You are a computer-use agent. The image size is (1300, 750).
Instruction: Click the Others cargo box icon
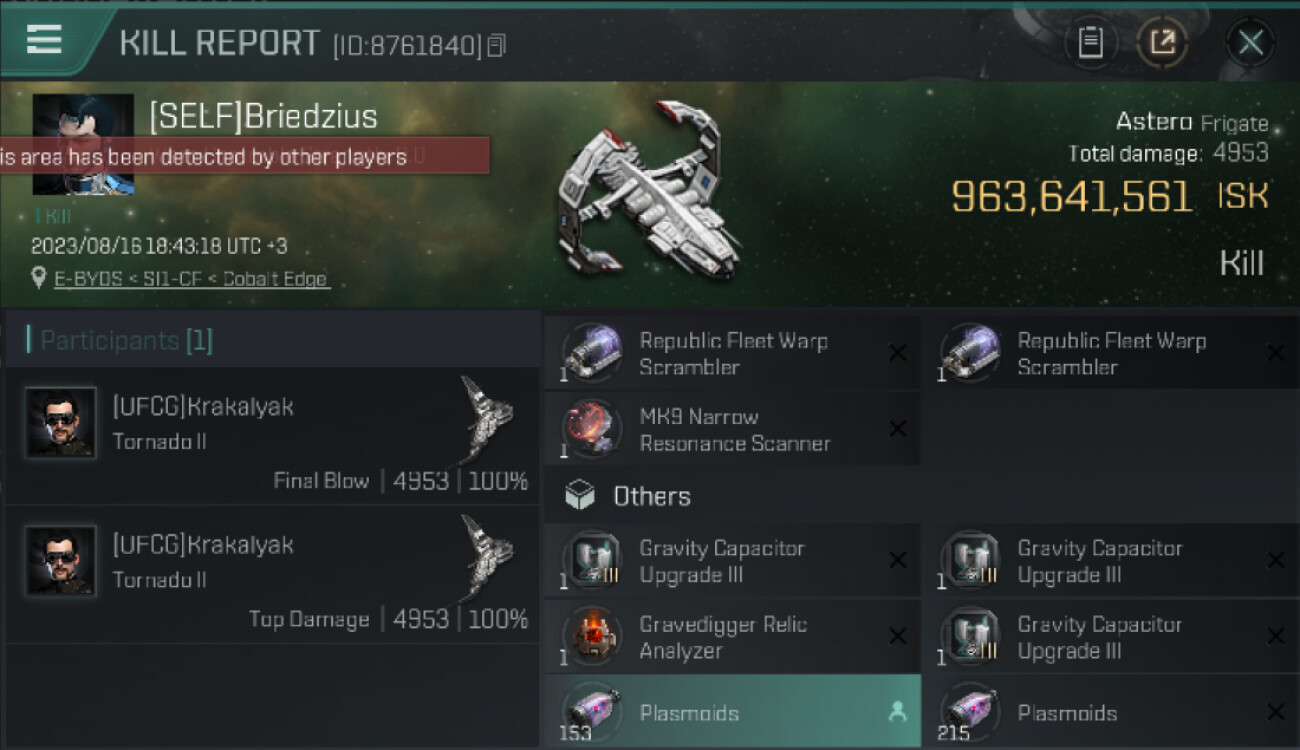coord(580,496)
